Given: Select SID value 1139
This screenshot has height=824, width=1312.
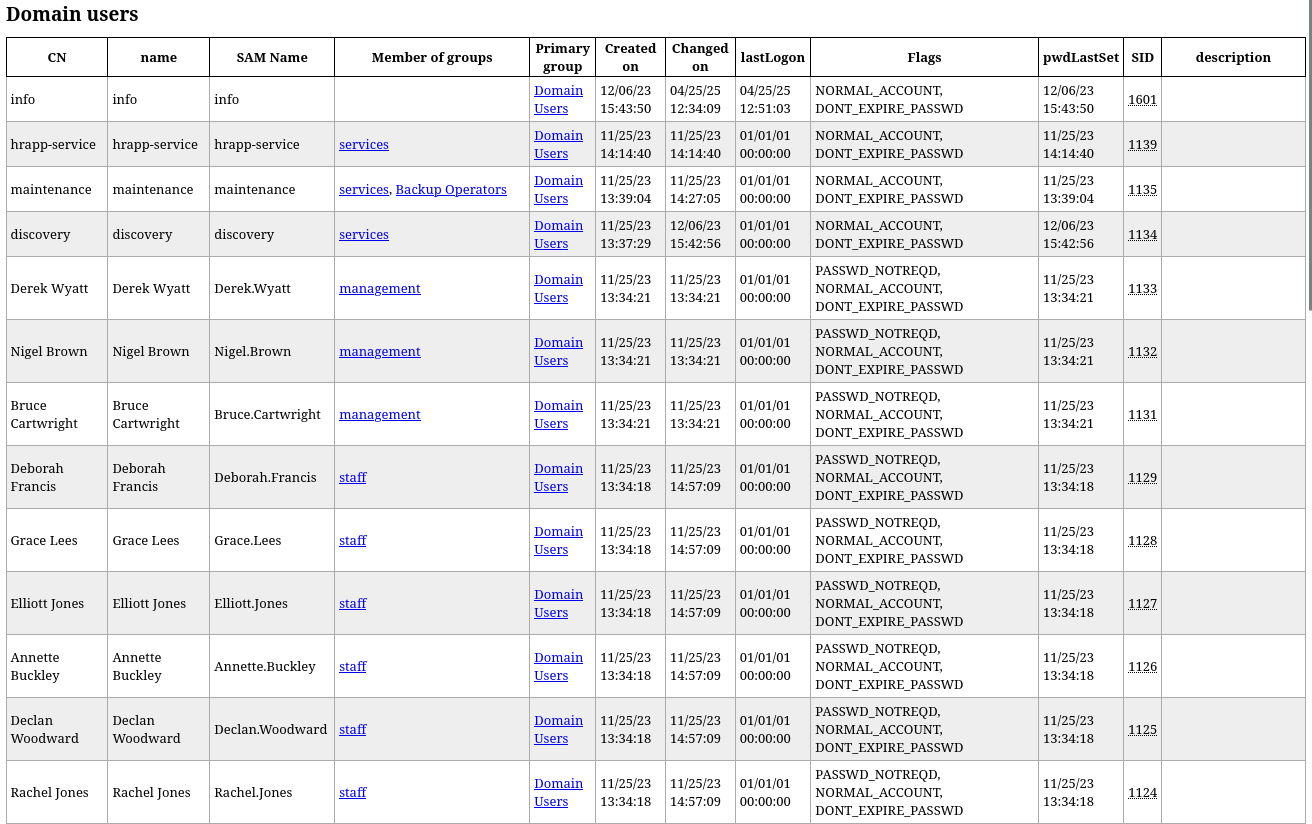Looking at the screenshot, I should coord(1142,144).
